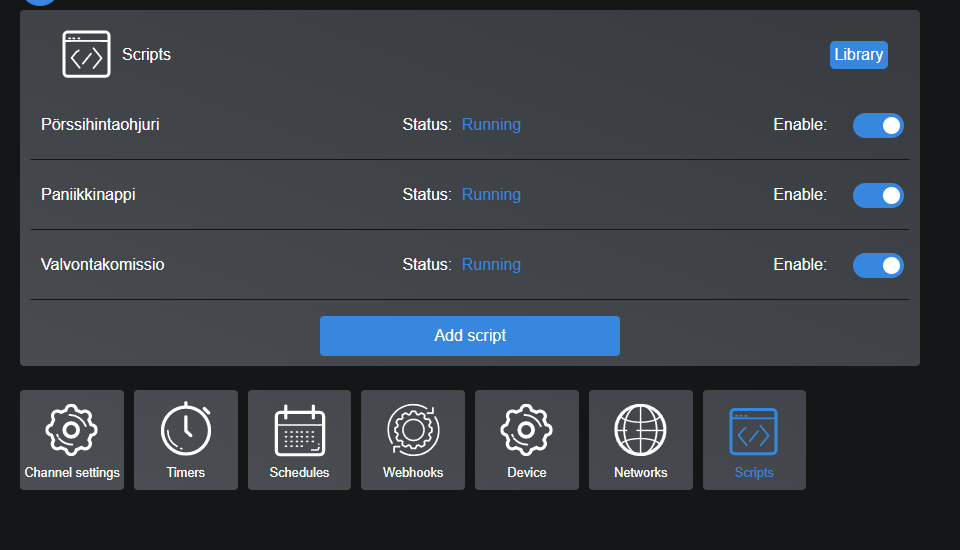
Task: Click Running status of Valvontakomissio
Action: coord(491,265)
